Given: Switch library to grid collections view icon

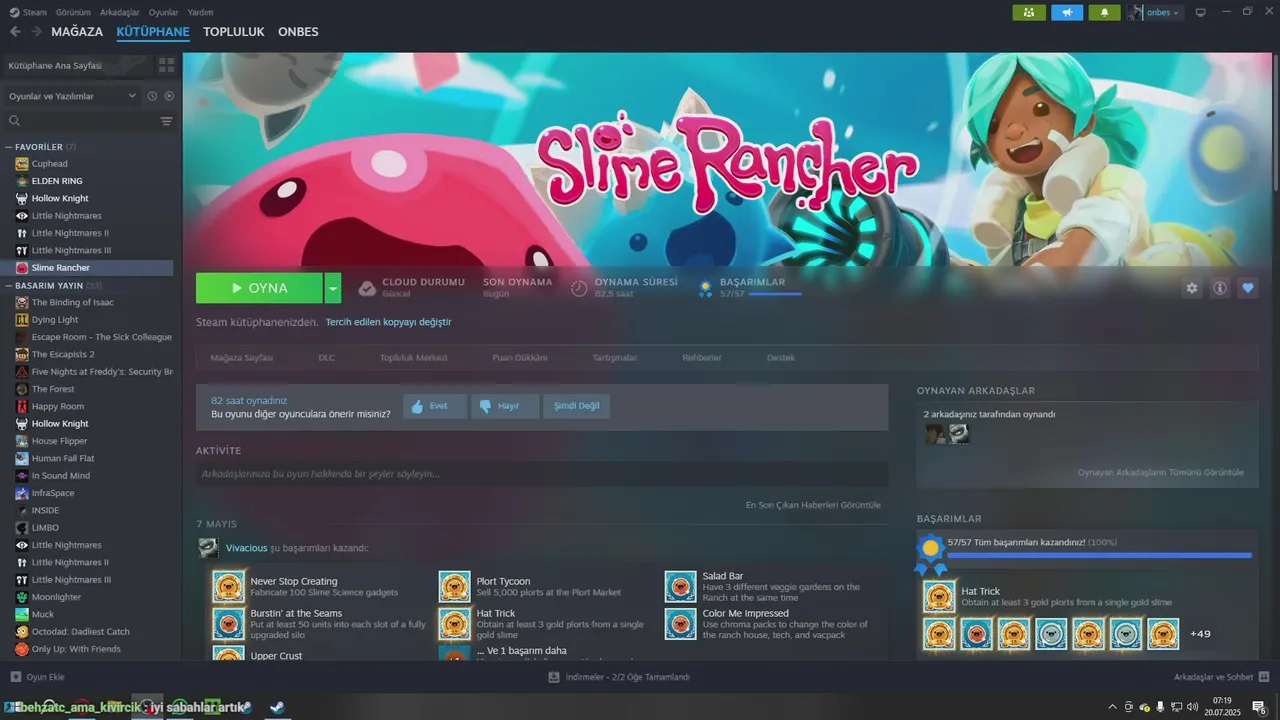Looking at the screenshot, I should click(x=166, y=65).
